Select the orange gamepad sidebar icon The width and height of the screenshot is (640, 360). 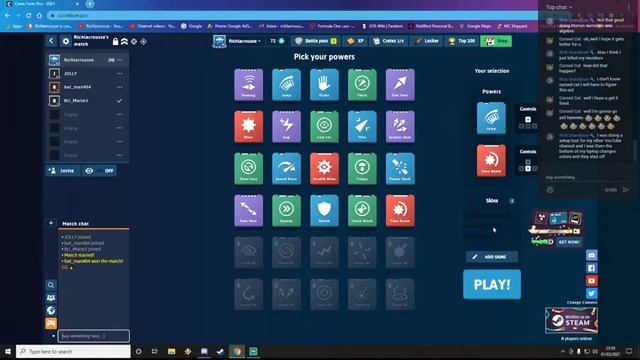click(x=51, y=323)
